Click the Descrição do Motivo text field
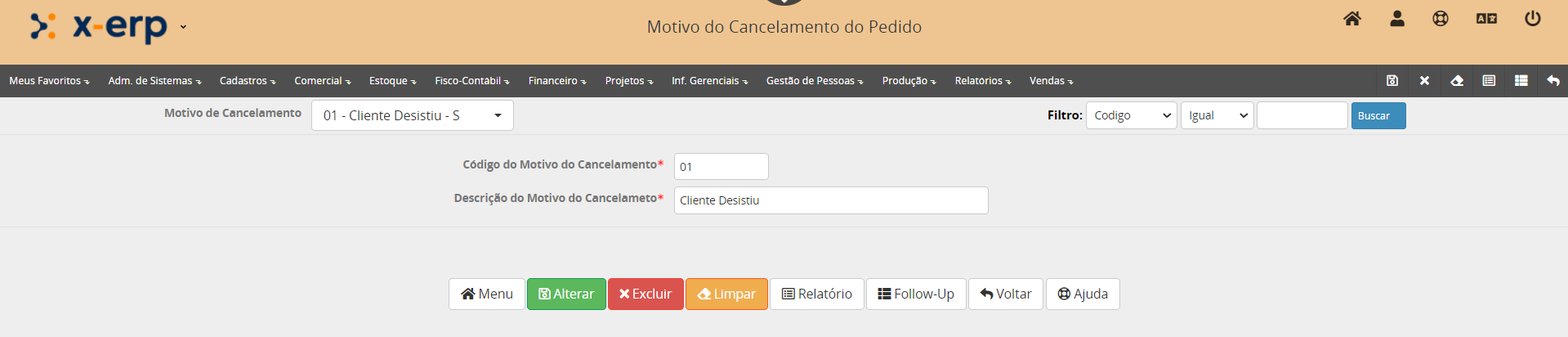 830,200
